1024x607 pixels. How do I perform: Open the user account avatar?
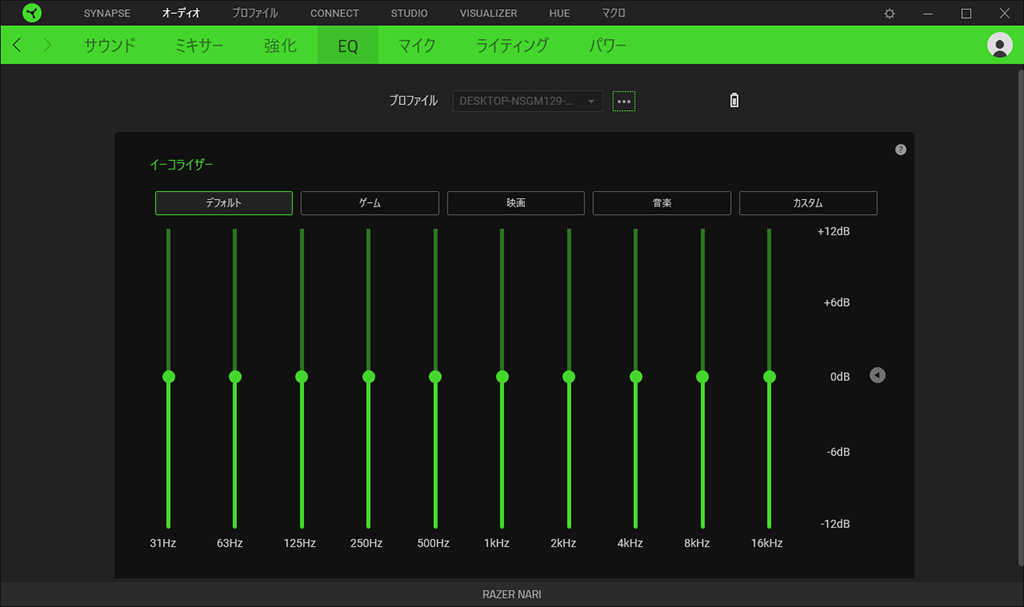tap(999, 45)
